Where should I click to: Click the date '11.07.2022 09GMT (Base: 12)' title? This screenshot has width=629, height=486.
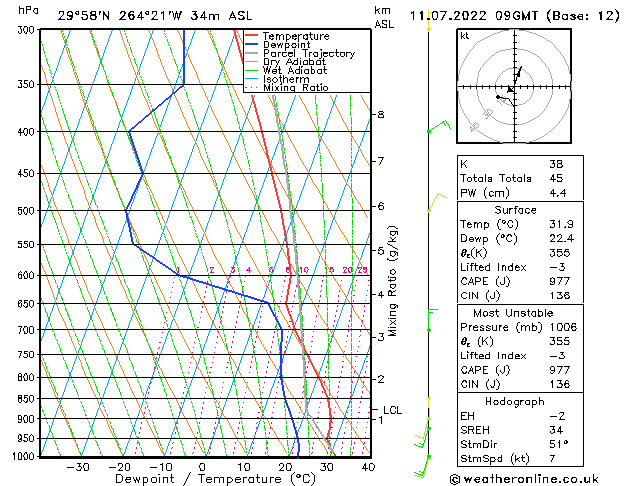pos(514,16)
